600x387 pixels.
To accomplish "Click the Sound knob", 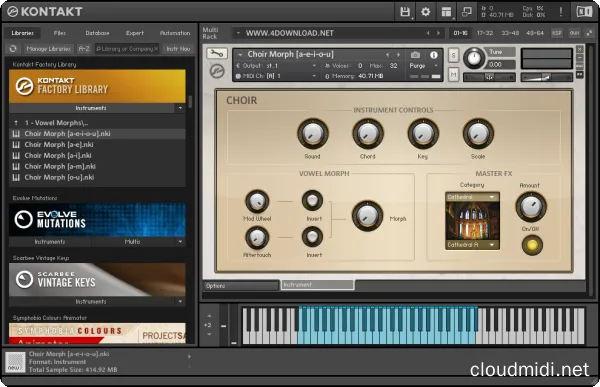I will tap(313, 134).
